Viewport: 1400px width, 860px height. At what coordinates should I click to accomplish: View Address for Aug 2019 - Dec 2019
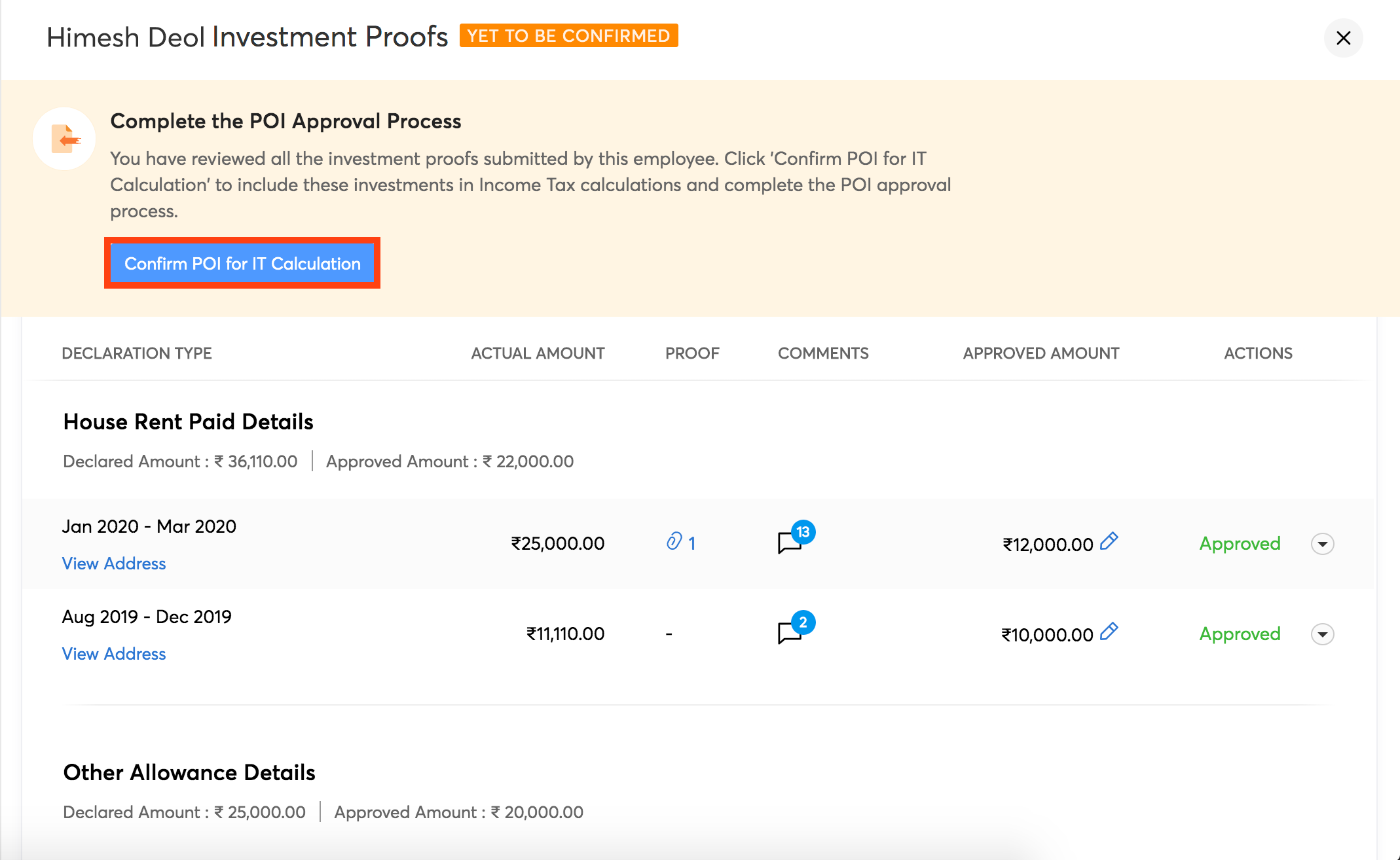[x=114, y=654]
